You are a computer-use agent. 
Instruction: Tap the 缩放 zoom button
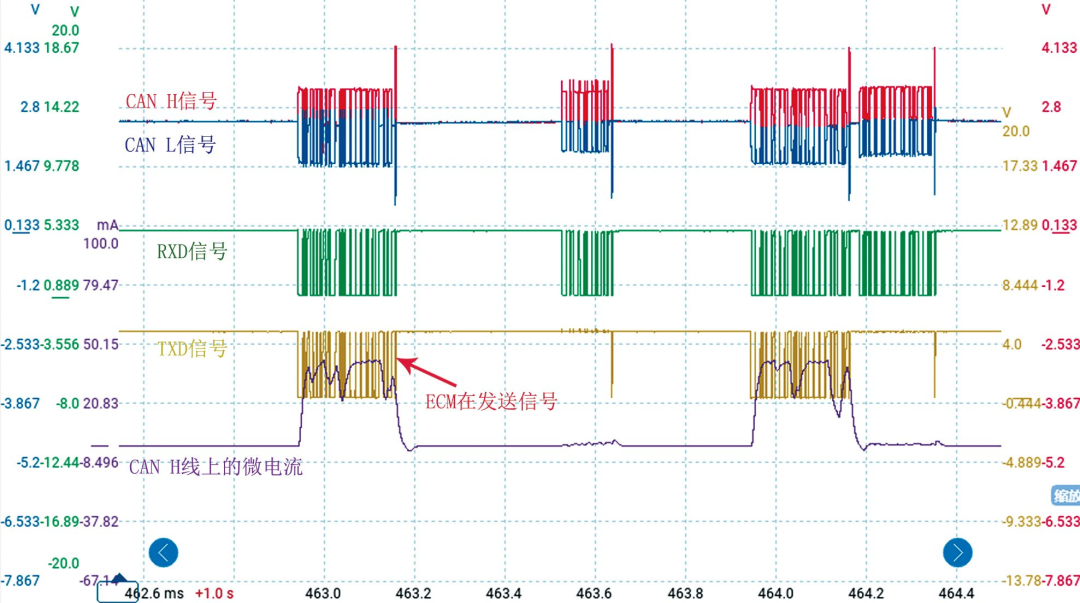[1066, 495]
